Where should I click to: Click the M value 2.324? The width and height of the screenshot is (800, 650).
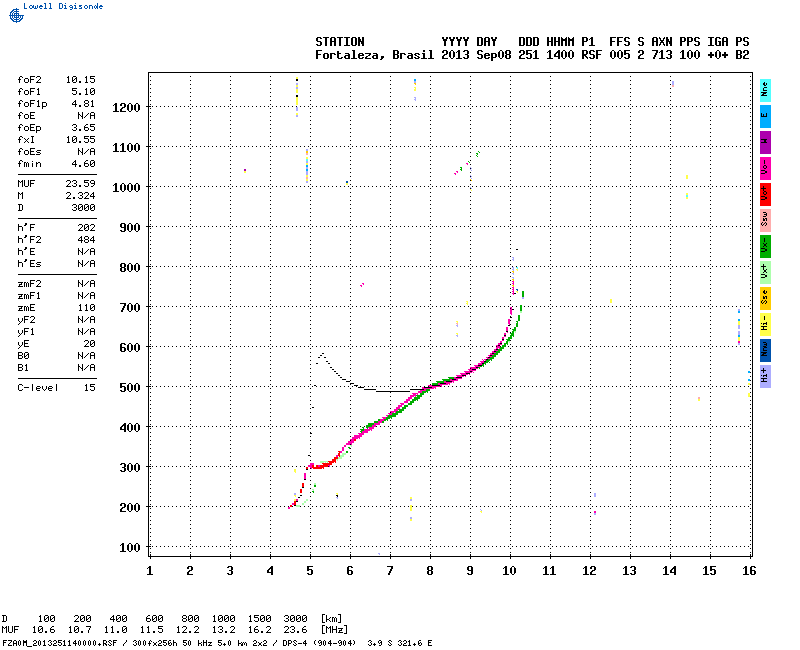pos(80,195)
